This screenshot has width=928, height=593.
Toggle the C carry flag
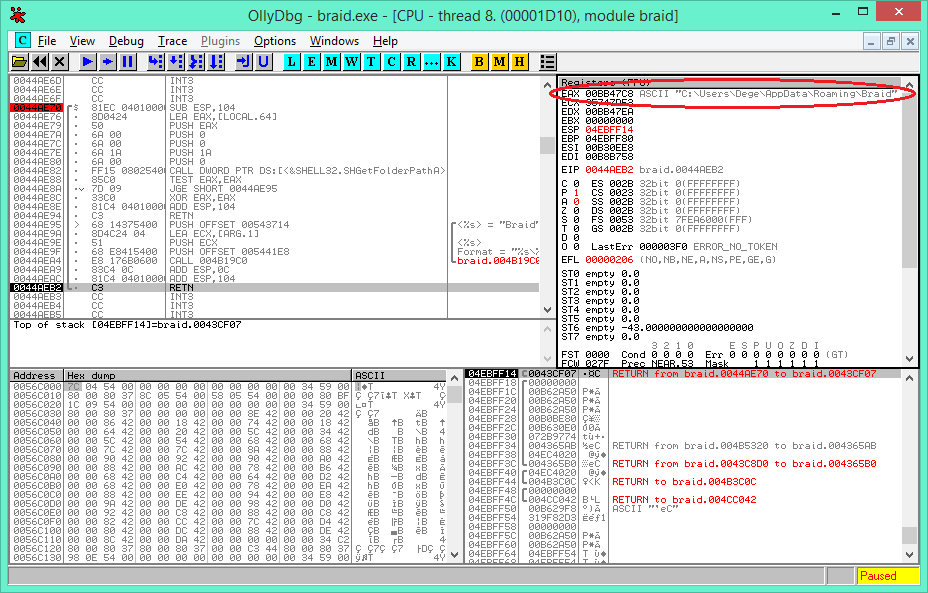click(x=569, y=184)
